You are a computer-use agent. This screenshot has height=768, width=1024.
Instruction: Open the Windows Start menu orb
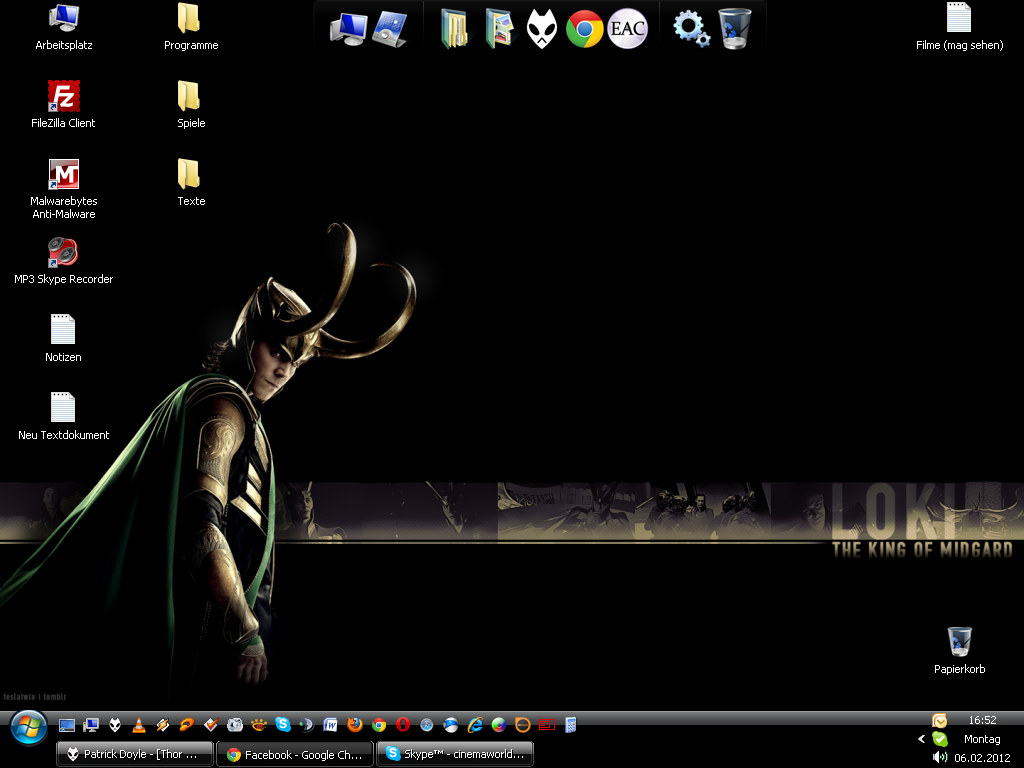(28, 728)
